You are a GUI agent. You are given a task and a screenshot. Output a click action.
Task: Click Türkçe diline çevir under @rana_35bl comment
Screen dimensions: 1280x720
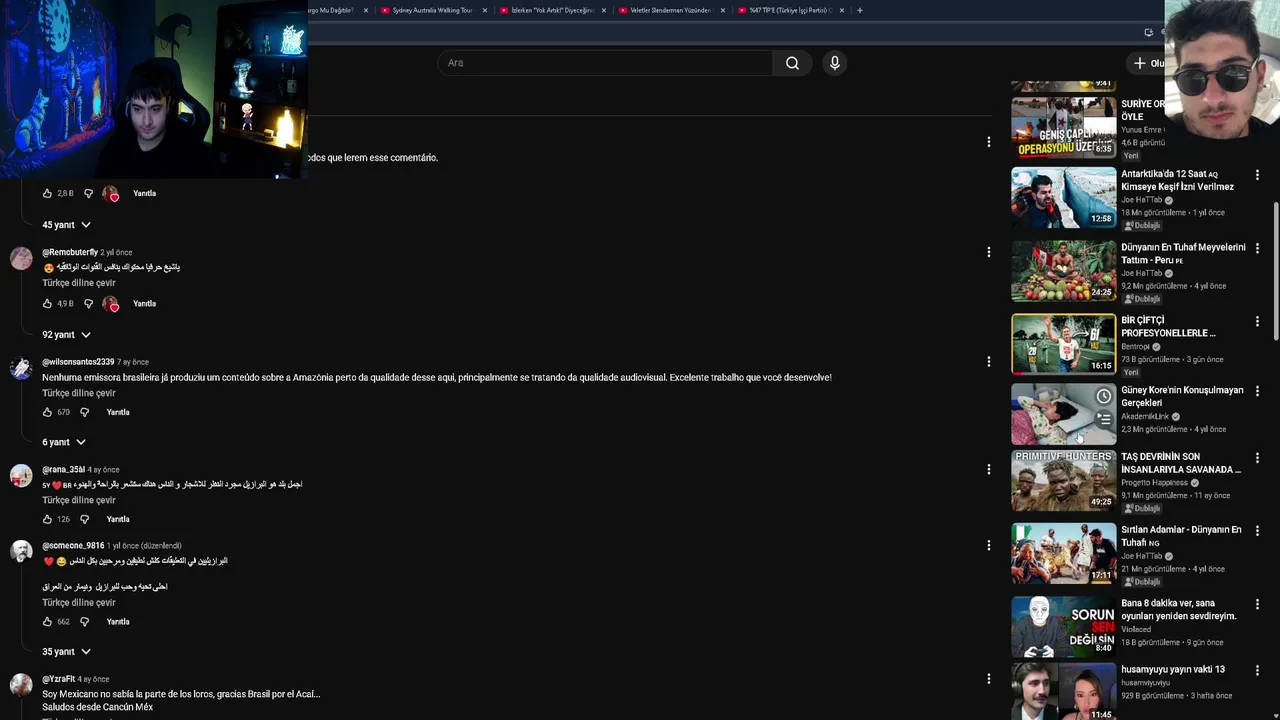[x=79, y=500]
